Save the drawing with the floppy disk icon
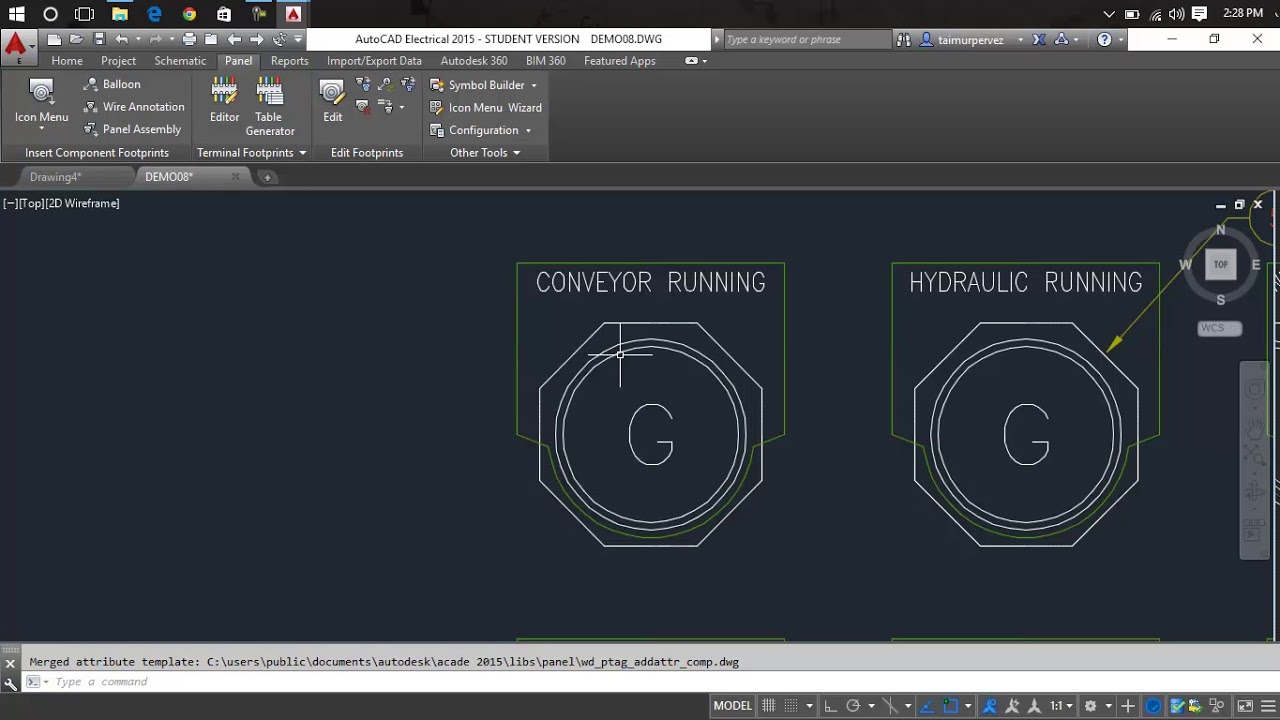Screen dimensions: 1280x720 pos(99,39)
